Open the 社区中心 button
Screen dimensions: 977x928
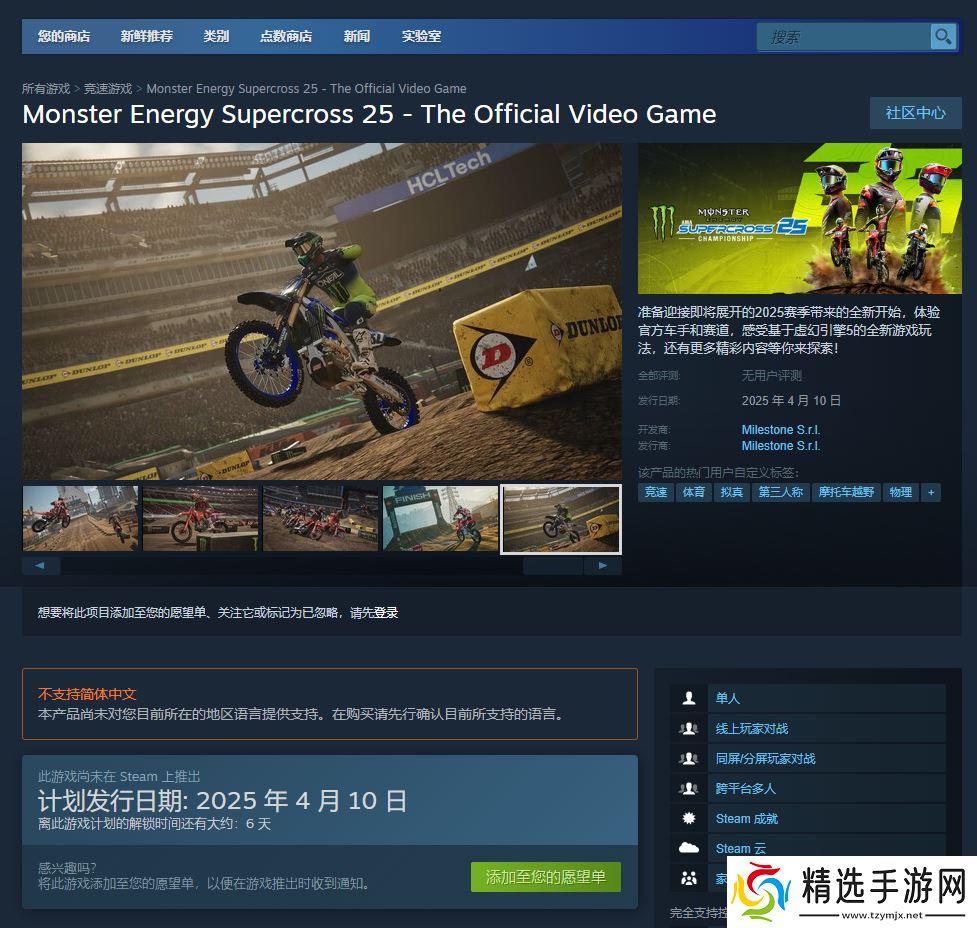[x=915, y=113]
